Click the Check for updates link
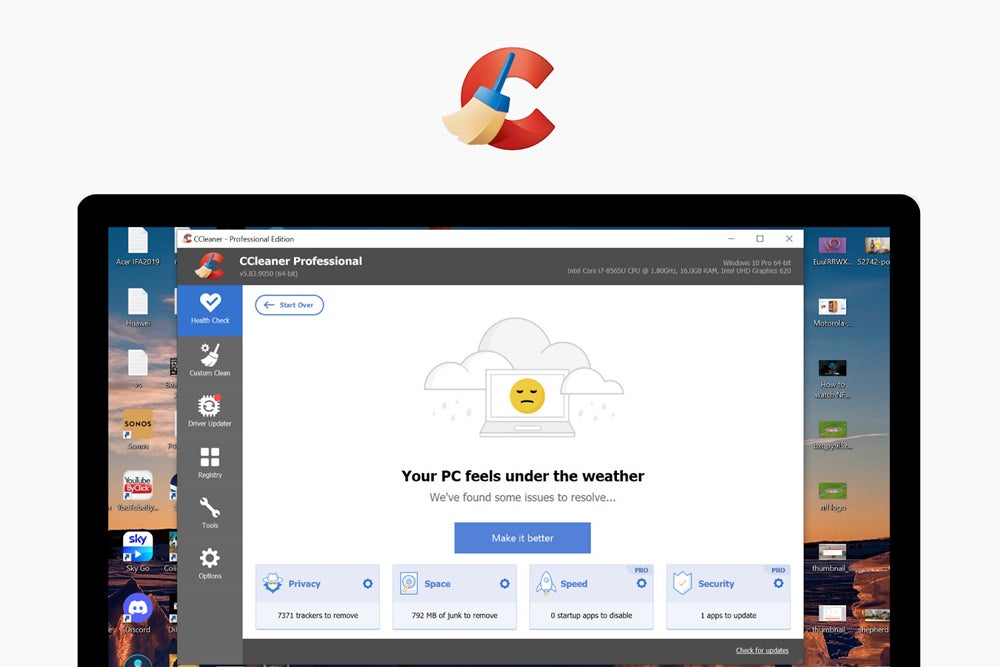Screen dimensions: 1000x667 [x=761, y=651]
